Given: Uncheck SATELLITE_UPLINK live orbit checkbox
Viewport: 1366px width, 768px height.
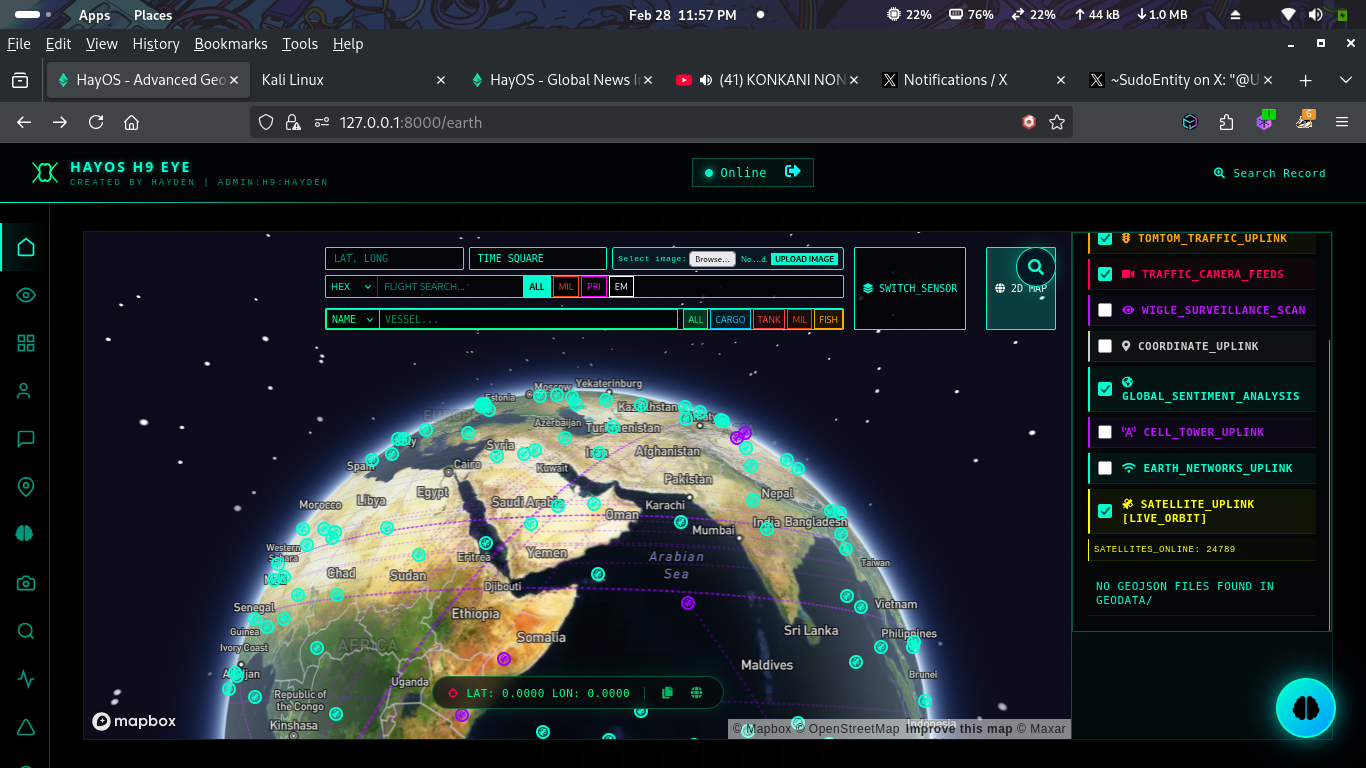Looking at the screenshot, I should click(1105, 511).
